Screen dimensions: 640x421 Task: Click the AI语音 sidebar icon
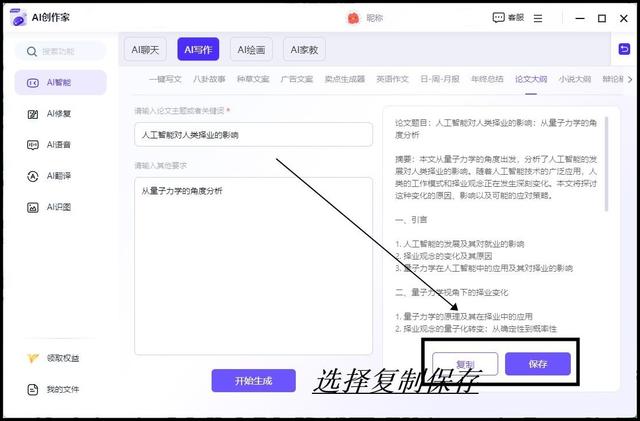pos(33,145)
